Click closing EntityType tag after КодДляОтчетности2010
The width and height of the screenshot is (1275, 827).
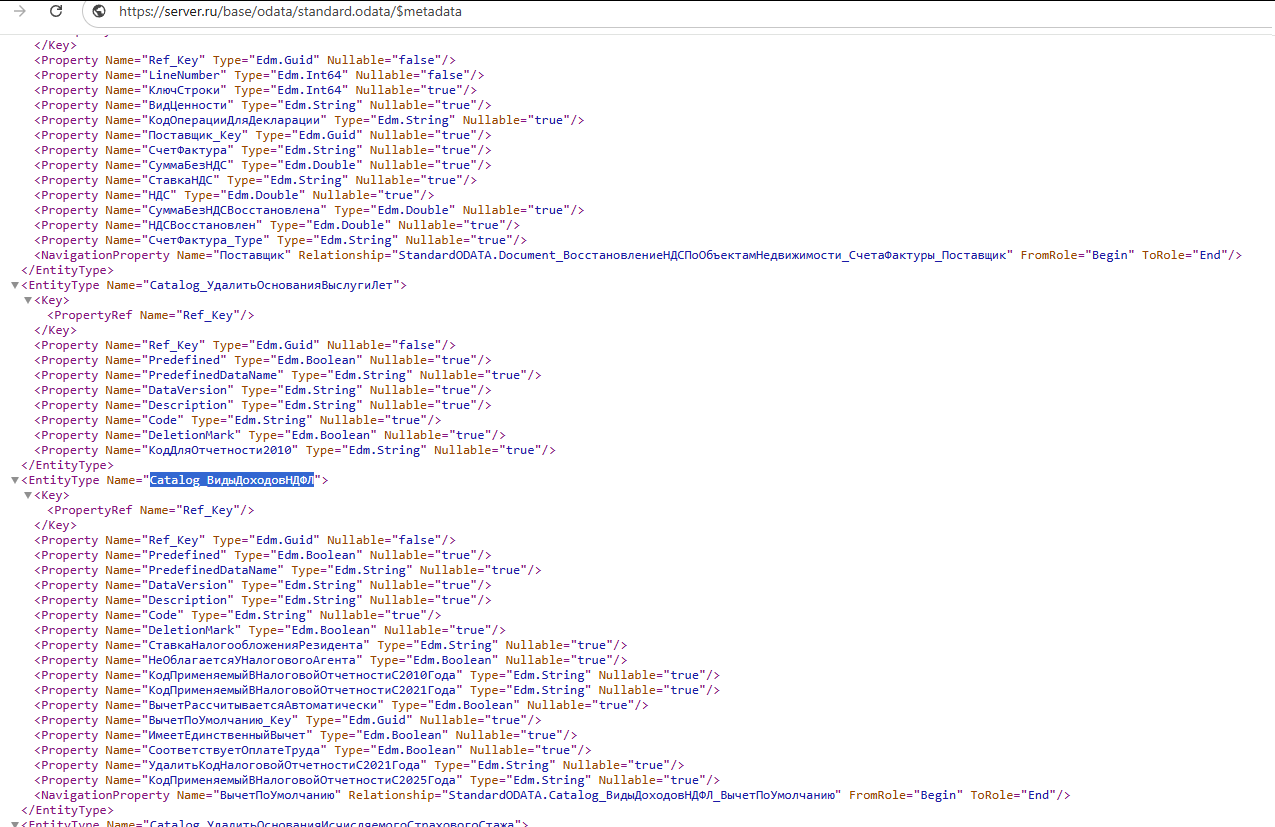pyautogui.click(x=67, y=465)
